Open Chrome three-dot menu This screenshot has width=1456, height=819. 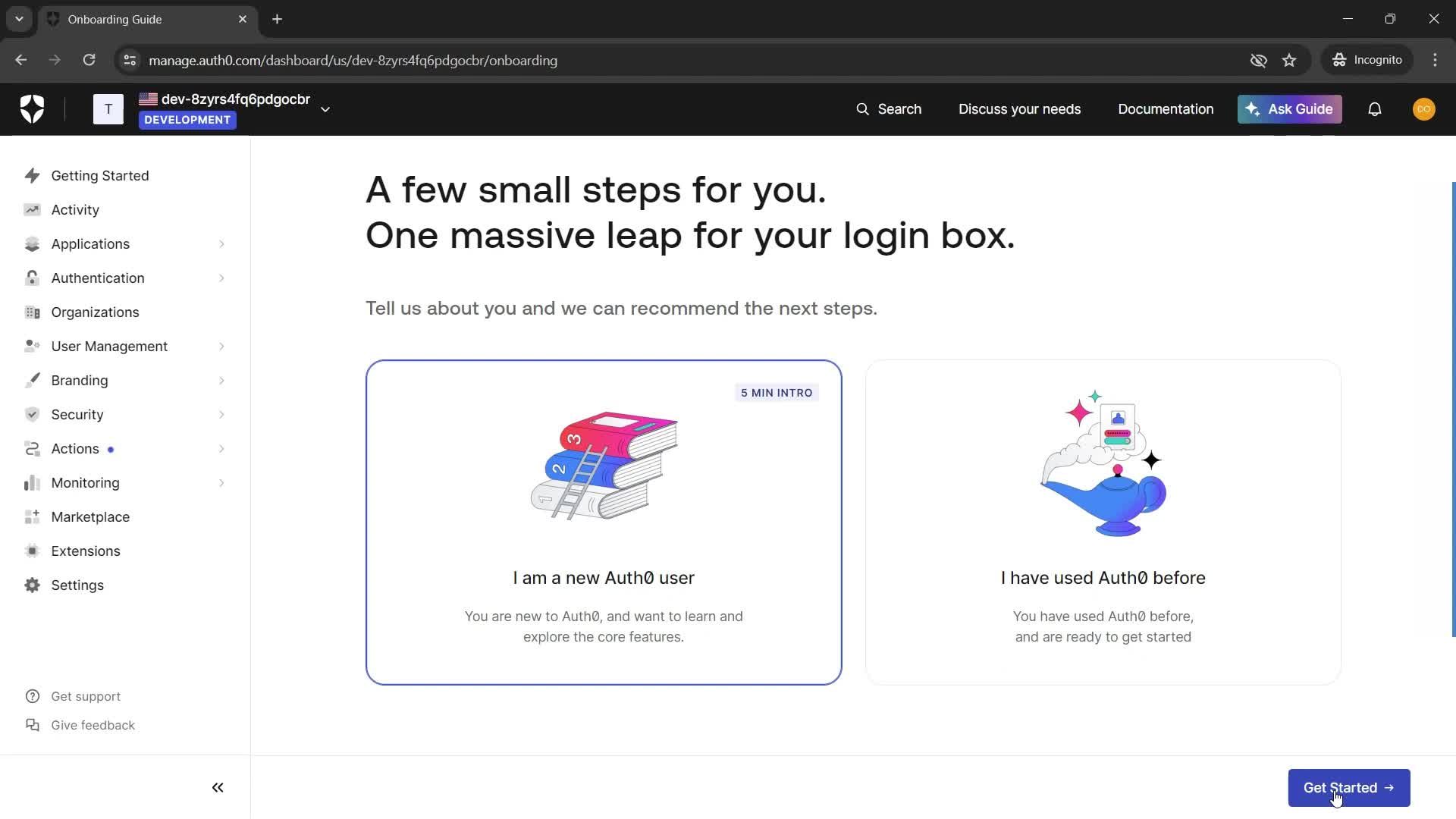[1435, 60]
